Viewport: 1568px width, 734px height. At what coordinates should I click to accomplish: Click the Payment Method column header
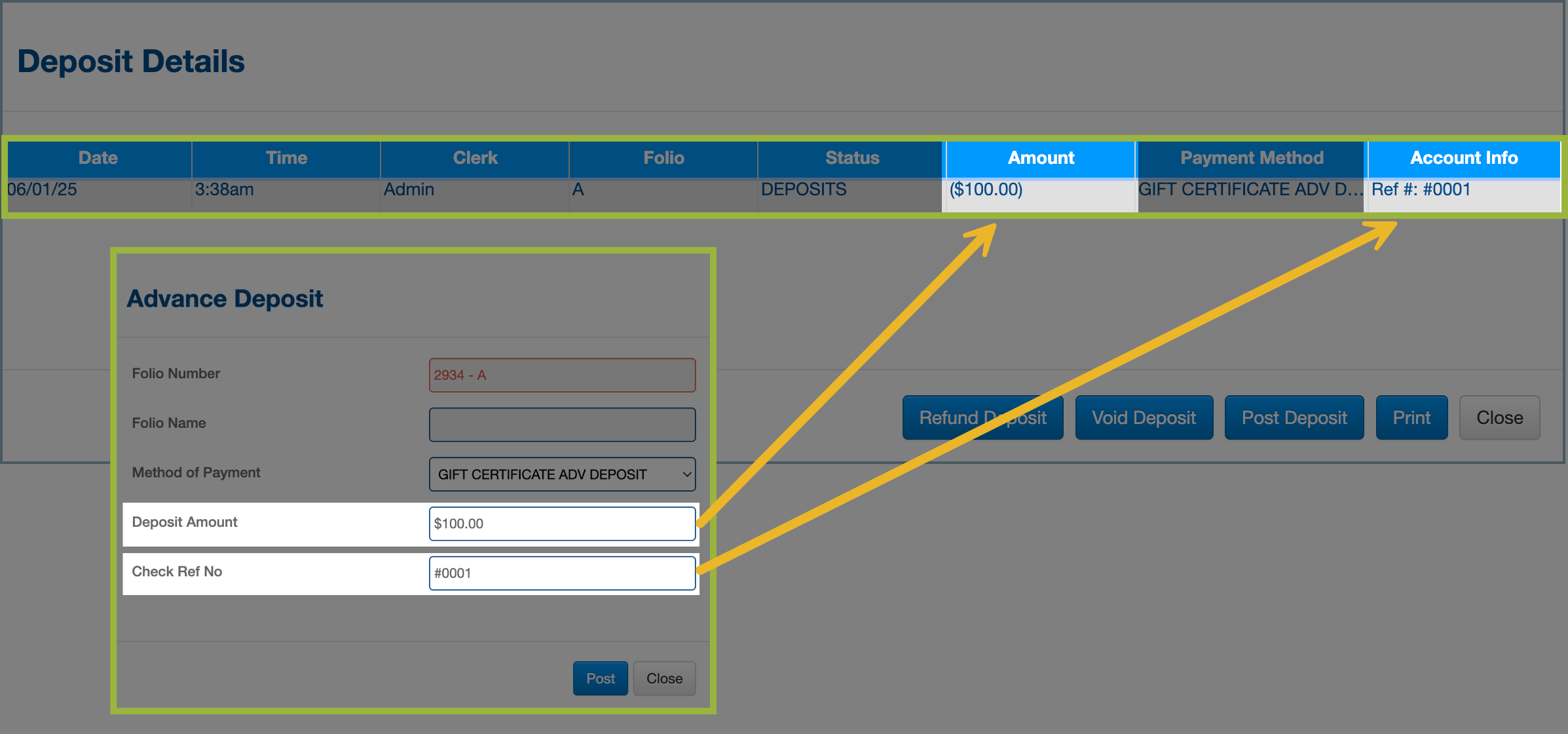(x=1251, y=158)
